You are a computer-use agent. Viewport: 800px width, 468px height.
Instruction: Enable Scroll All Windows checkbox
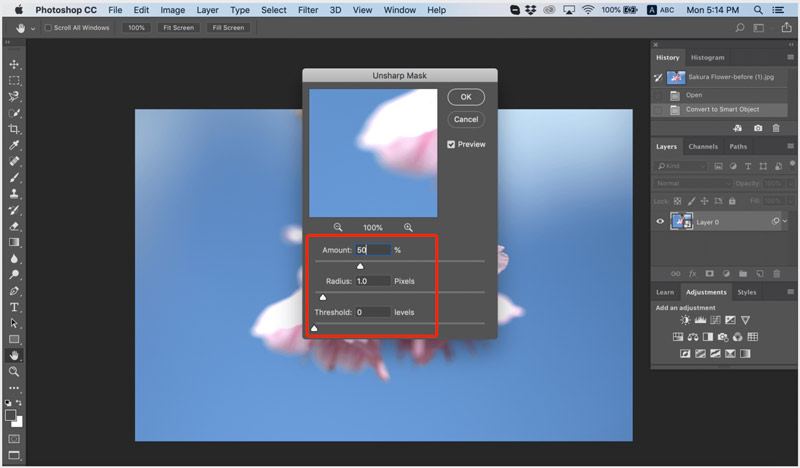point(48,28)
